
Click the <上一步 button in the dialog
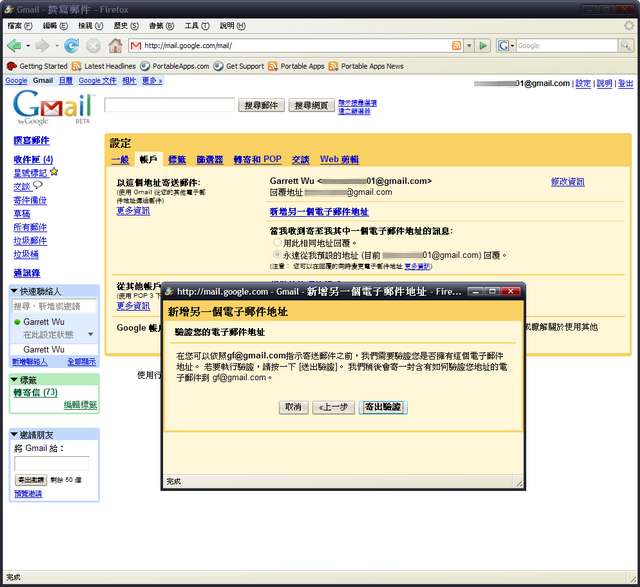(333, 407)
